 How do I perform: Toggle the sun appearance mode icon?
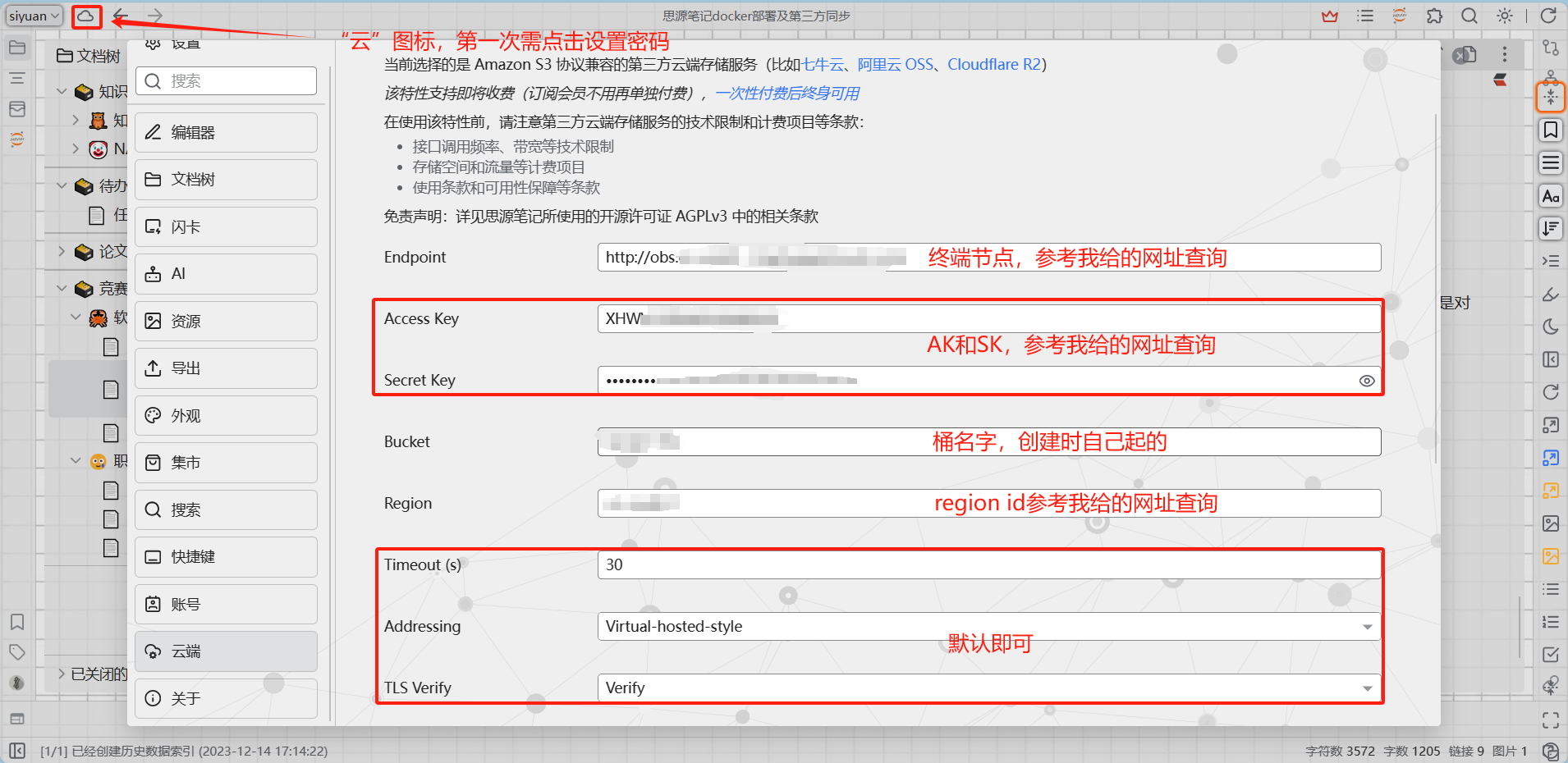coord(1504,16)
